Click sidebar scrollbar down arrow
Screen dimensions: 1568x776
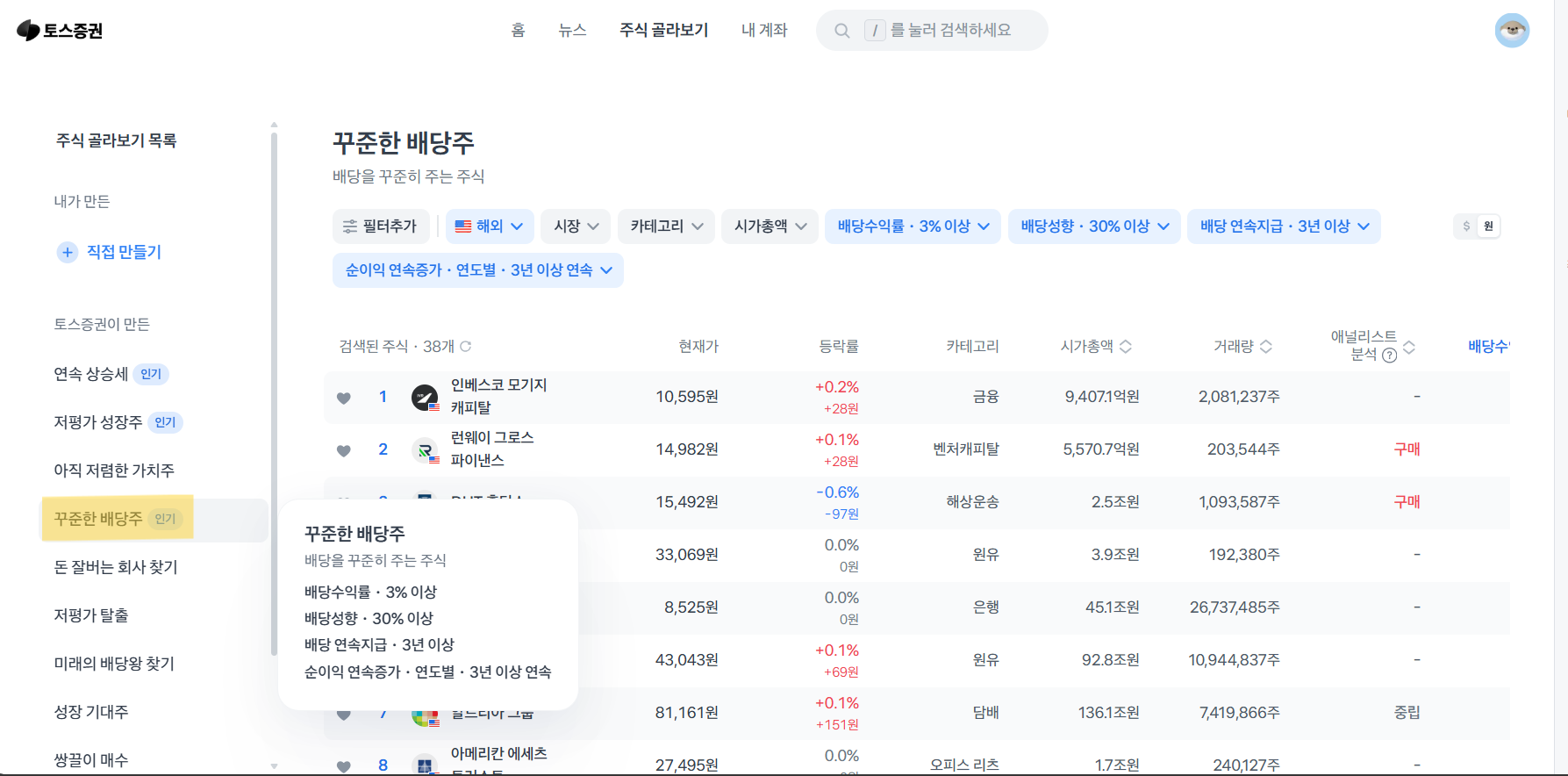(x=274, y=766)
